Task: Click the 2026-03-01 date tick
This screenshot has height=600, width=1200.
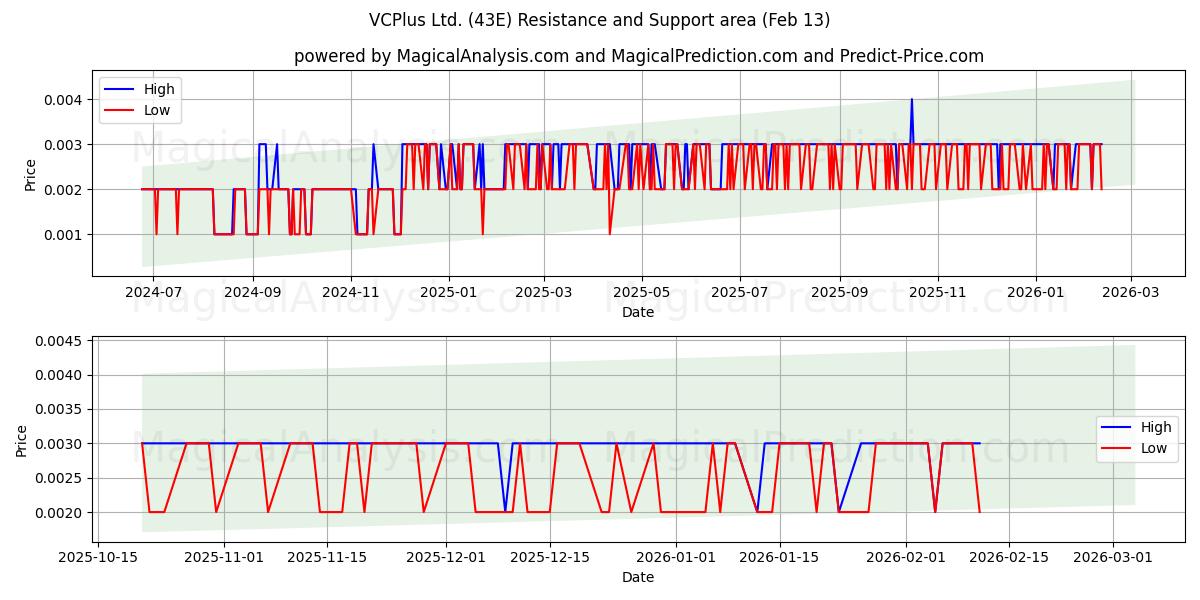Action: pyautogui.click(x=1113, y=558)
